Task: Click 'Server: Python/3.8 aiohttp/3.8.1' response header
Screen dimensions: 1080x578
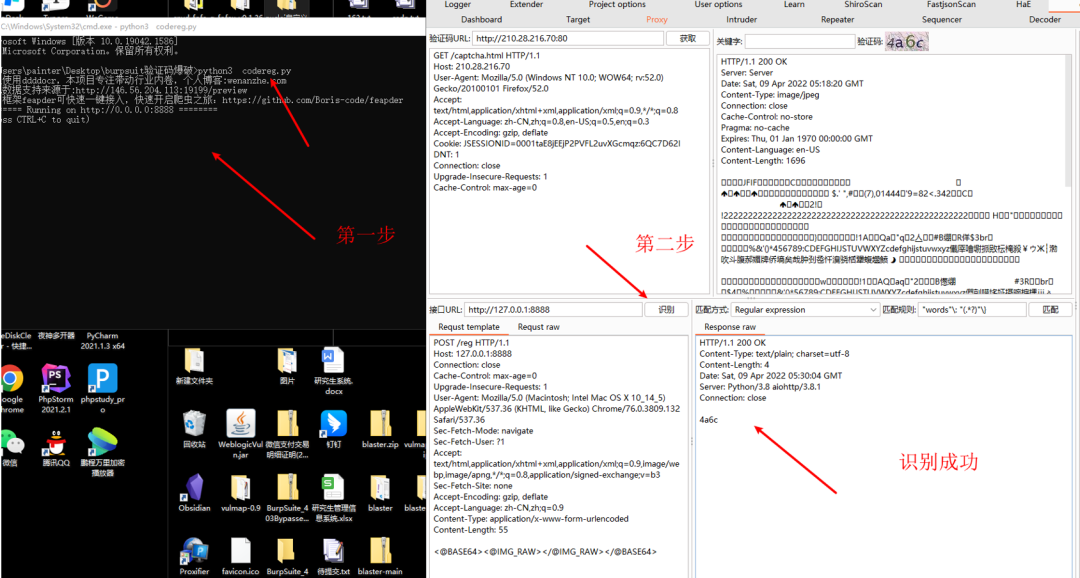Action: click(x=760, y=386)
